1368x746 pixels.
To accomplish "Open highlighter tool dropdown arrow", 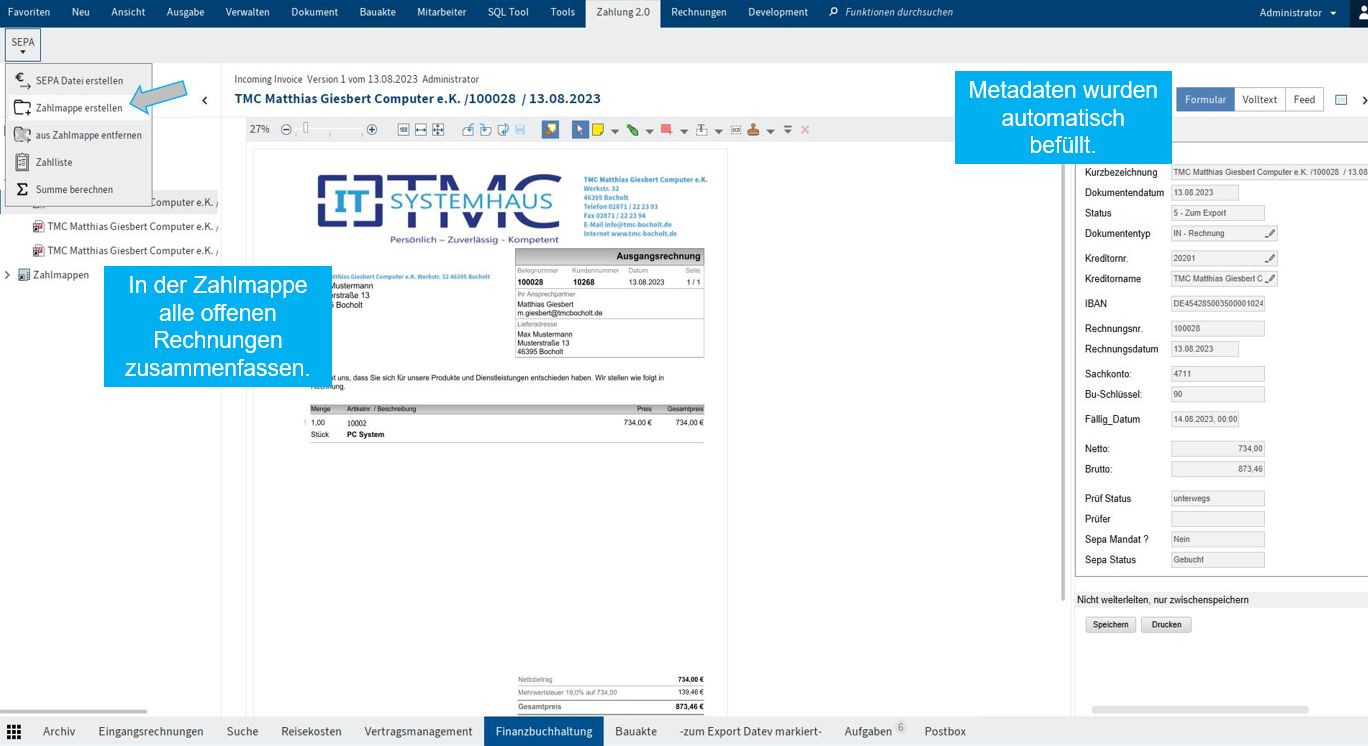I will (x=648, y=130).
